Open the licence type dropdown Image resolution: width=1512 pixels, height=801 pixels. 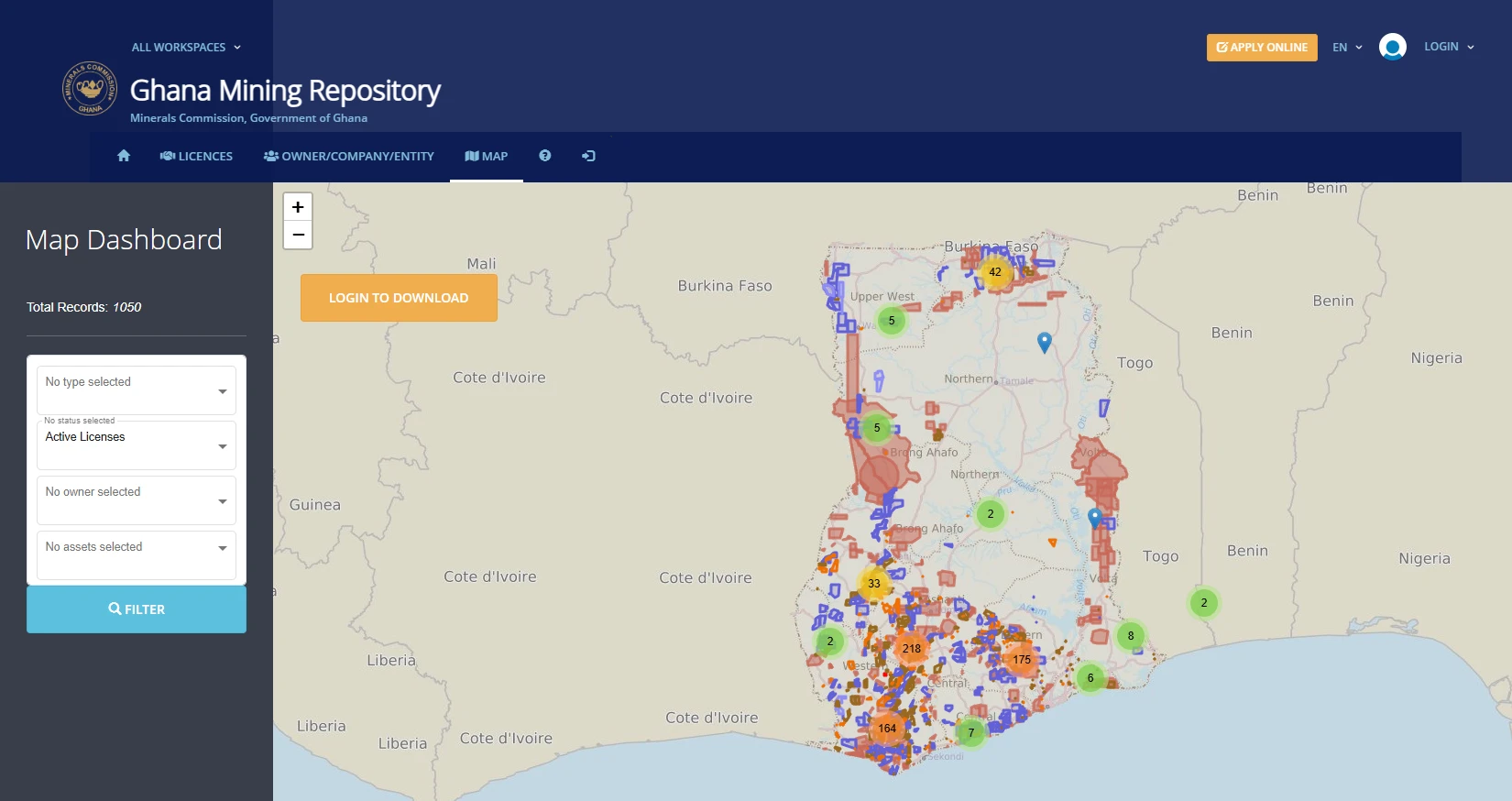[137, 390]
